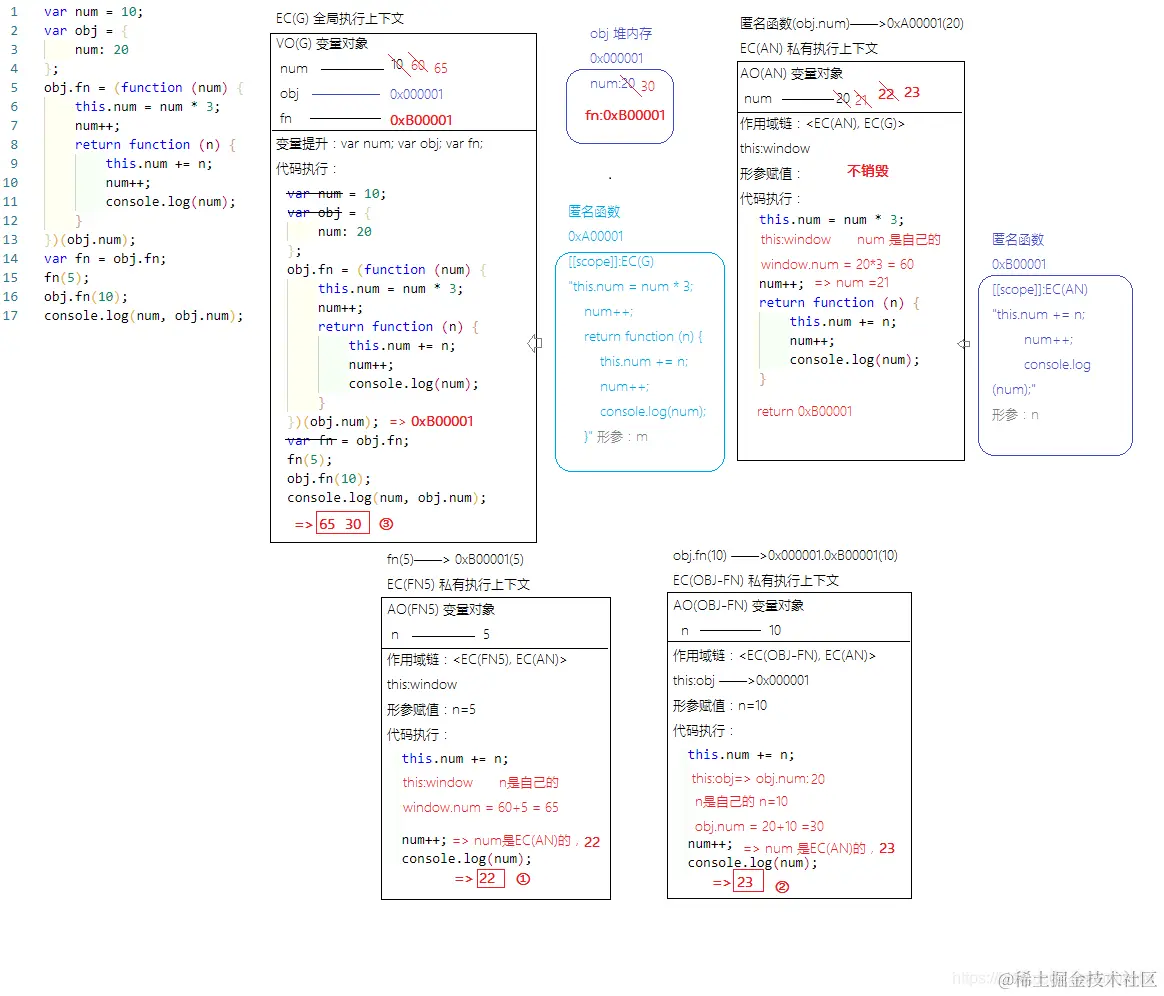The height and width of the screenshot is (996, 1164).
Task: Click the circled ① marker under fn(5) result
Action: (522, 879)
